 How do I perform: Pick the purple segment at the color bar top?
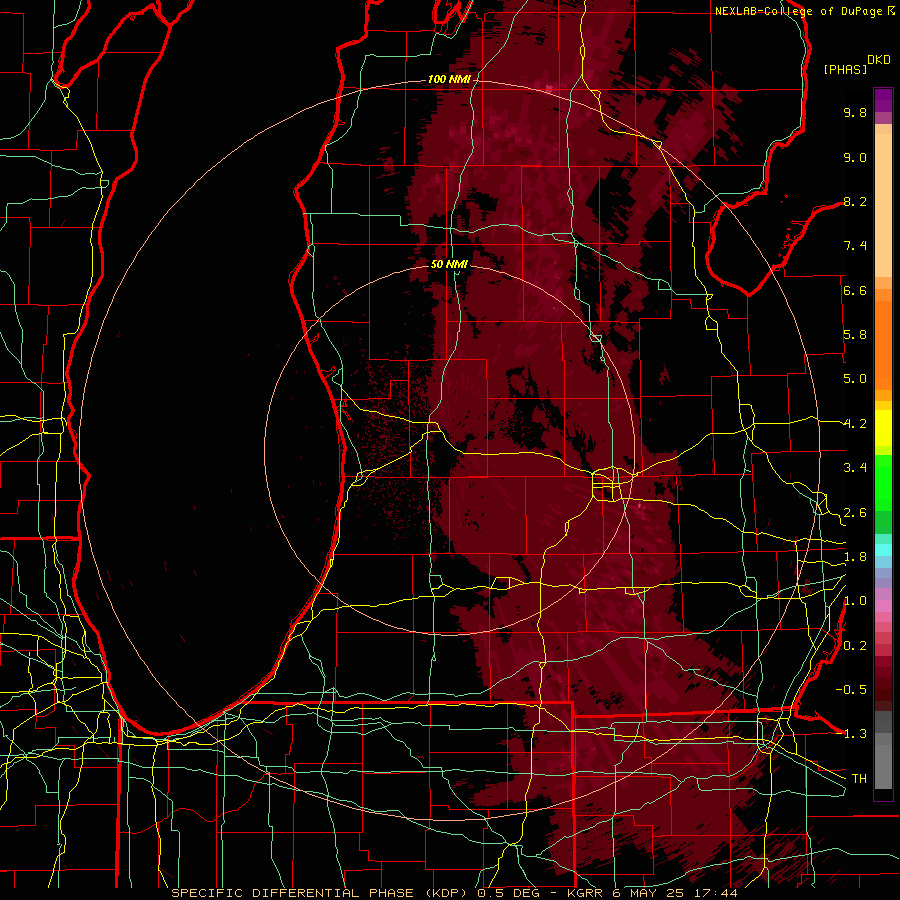[883, 100]
